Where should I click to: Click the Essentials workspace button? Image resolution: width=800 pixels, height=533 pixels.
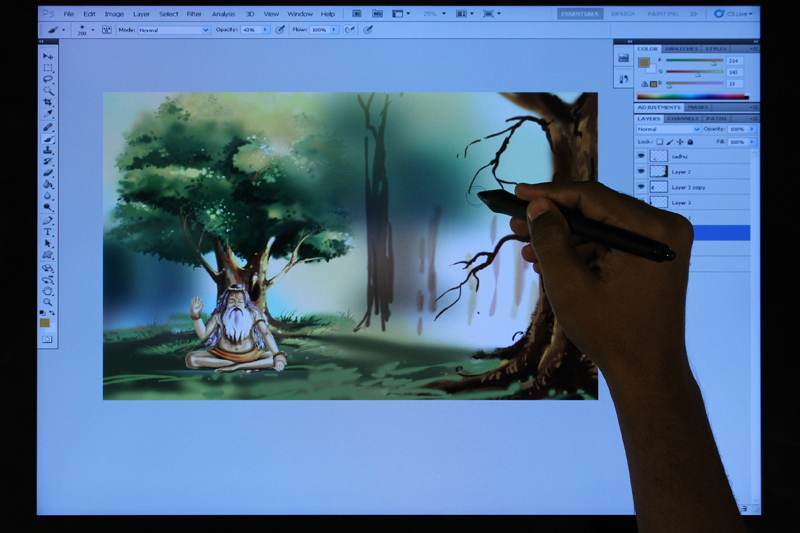tap(580, 14)
